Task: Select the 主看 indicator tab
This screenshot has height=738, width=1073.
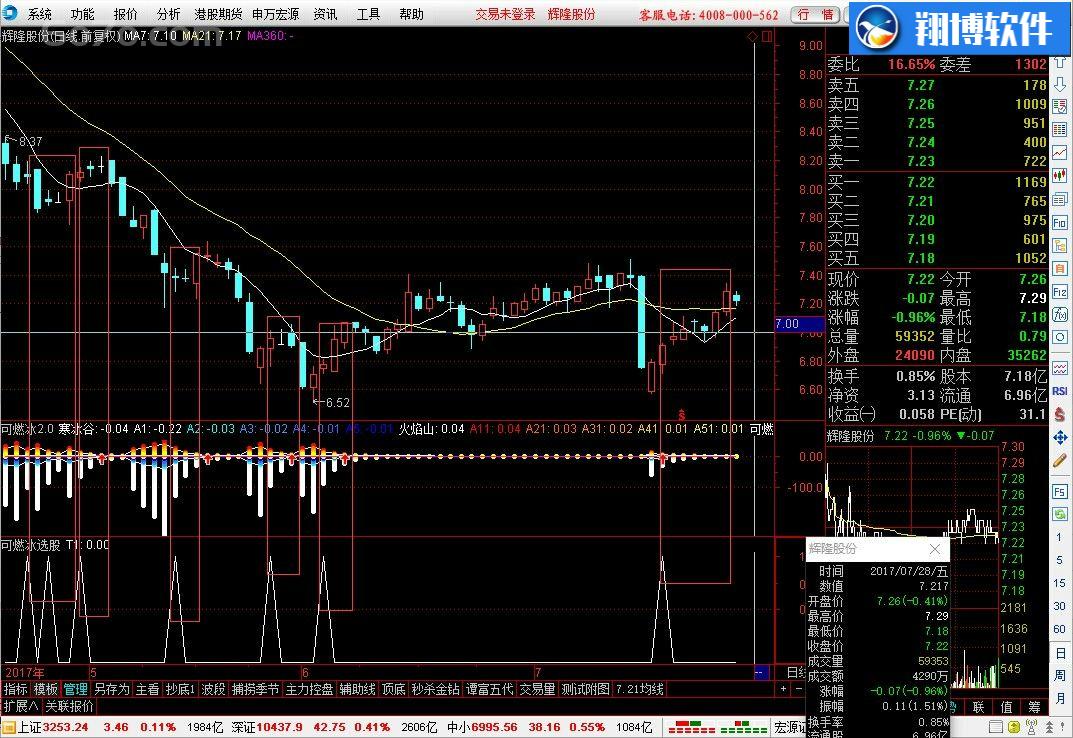Action: (x=147, y=689)
